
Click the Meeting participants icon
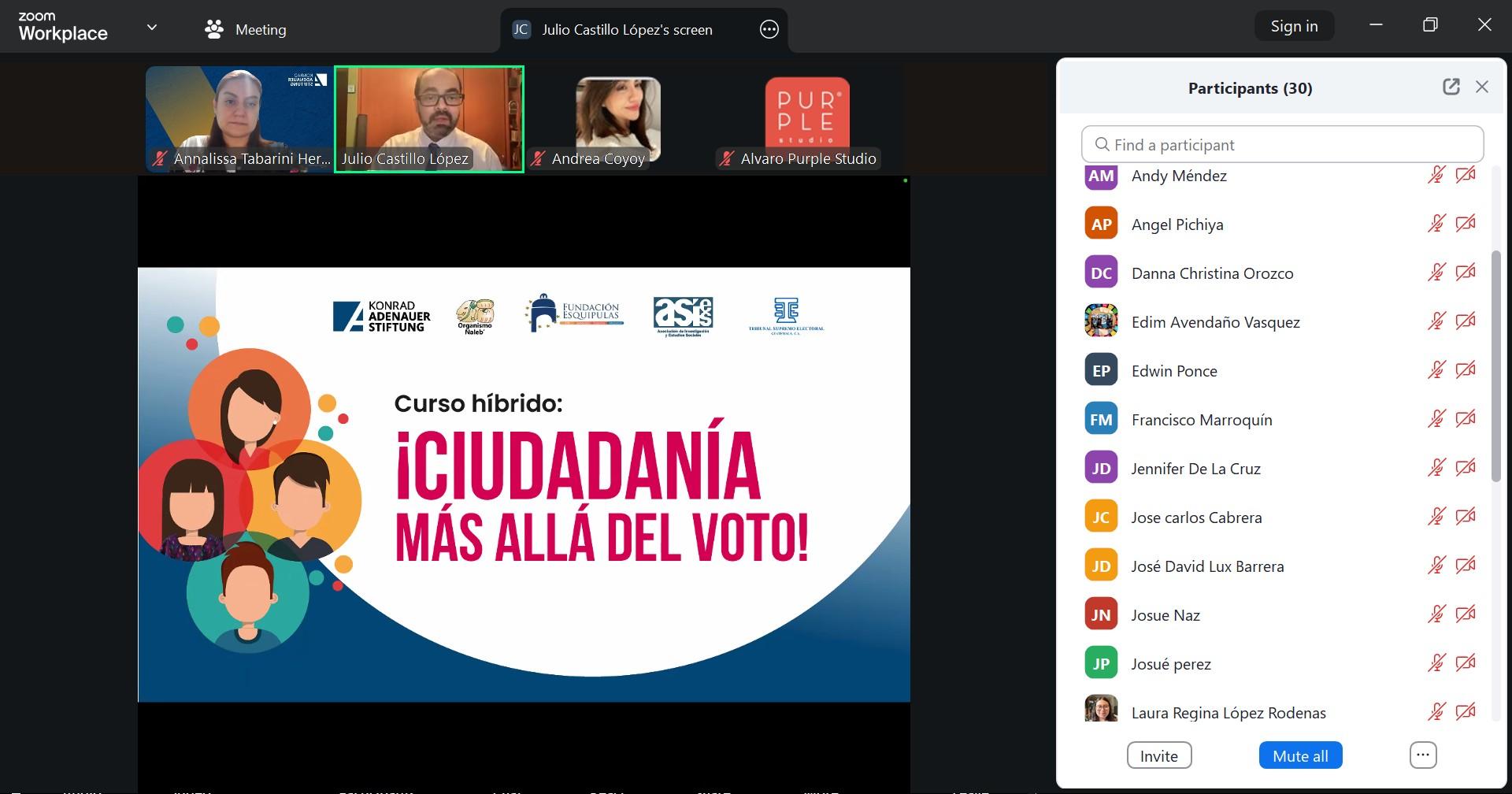coord(213,30)
